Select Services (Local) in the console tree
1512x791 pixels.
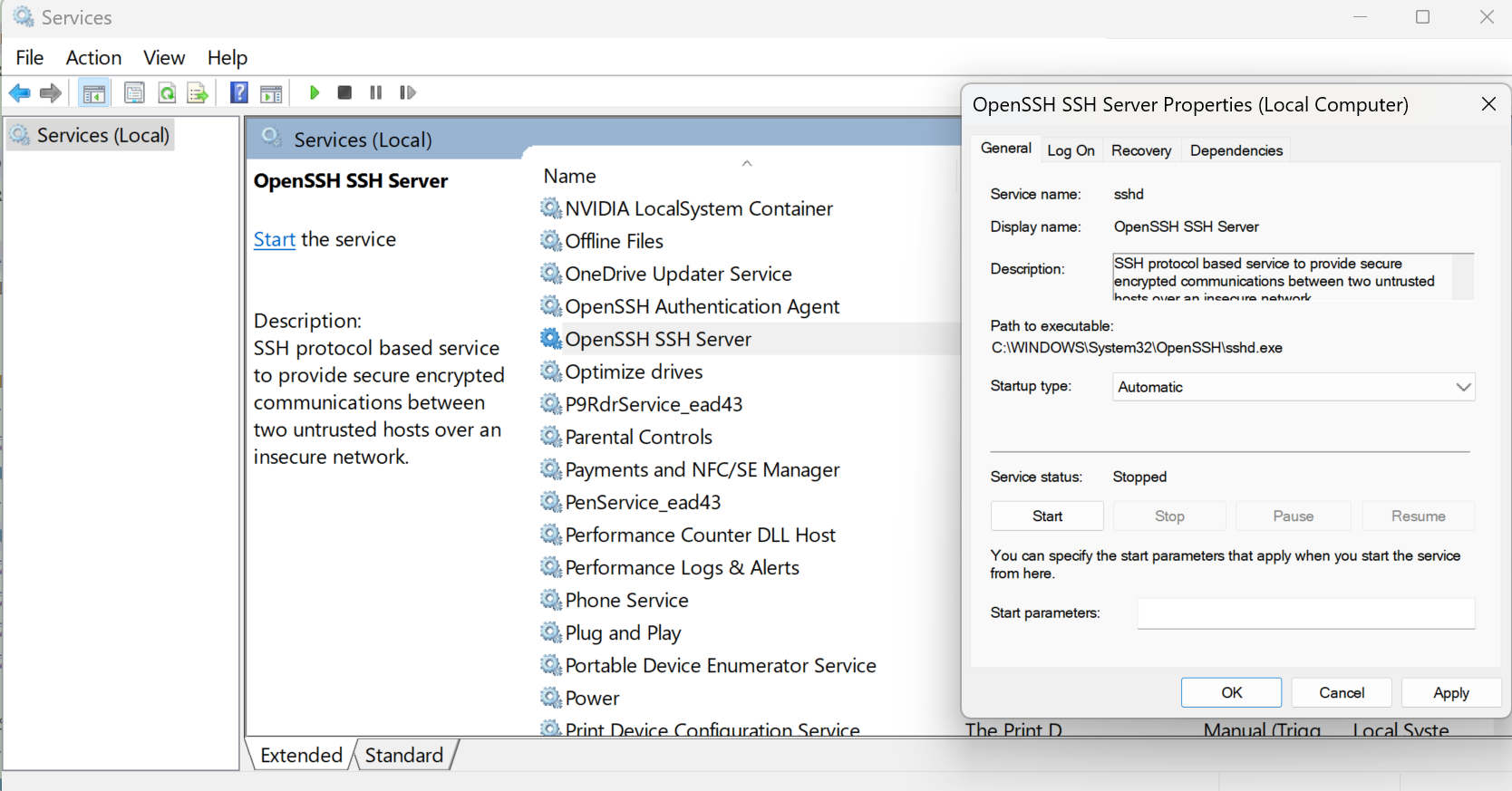(91, 135)
